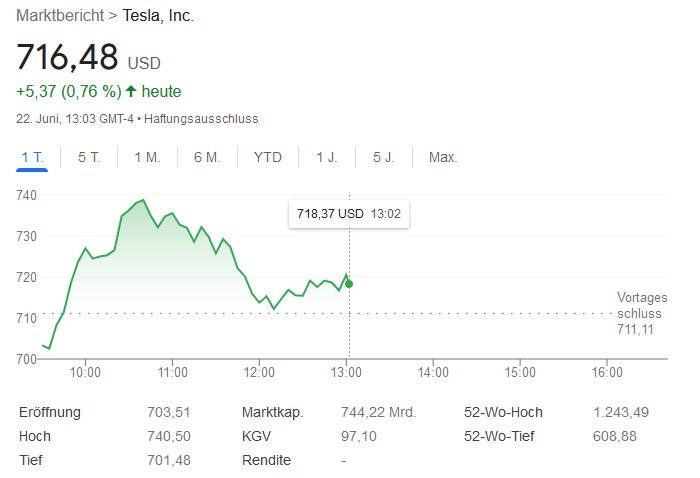Switch to the 5 T. chart range
The image size is (700, 478).
click(x=89, y=157)
